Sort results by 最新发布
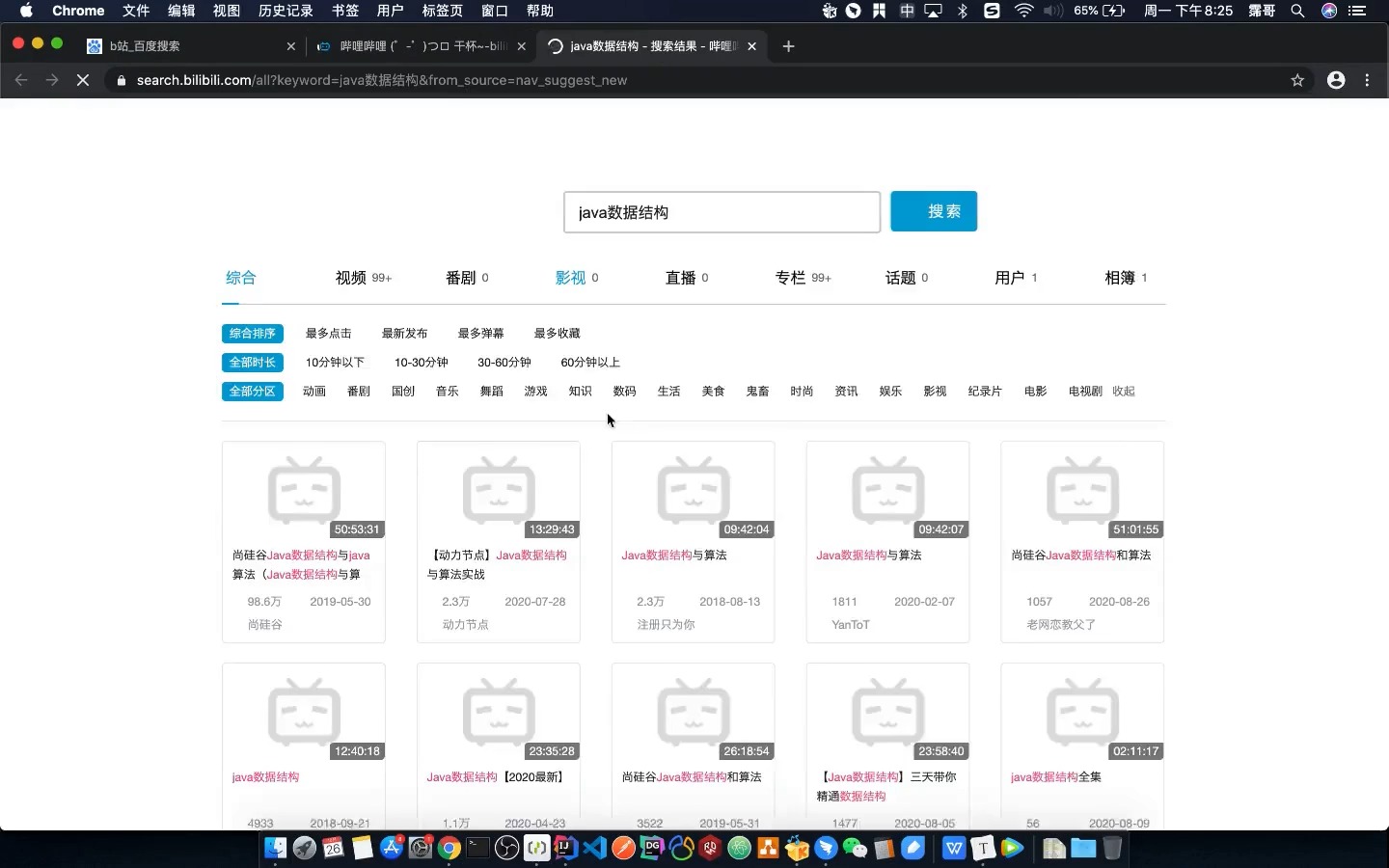Screen dimensions: 1389x868 [404, 334]
